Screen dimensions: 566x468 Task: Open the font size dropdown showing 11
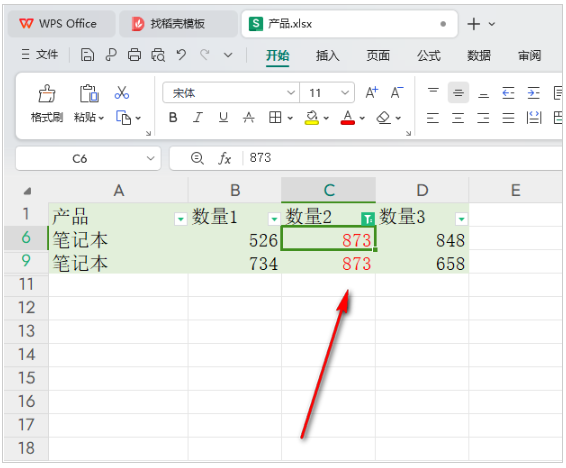[327, 93]
